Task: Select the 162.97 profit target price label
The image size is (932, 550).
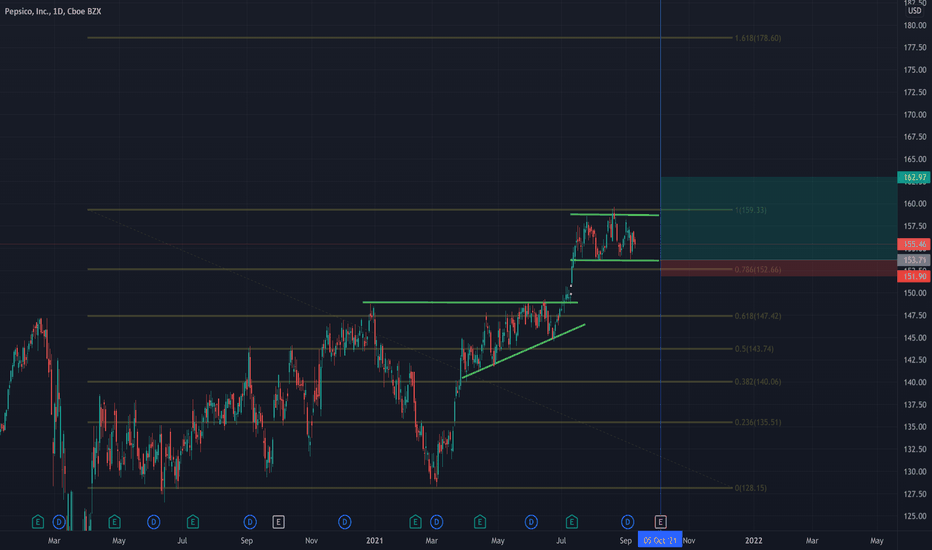Action: click(914, 177)
